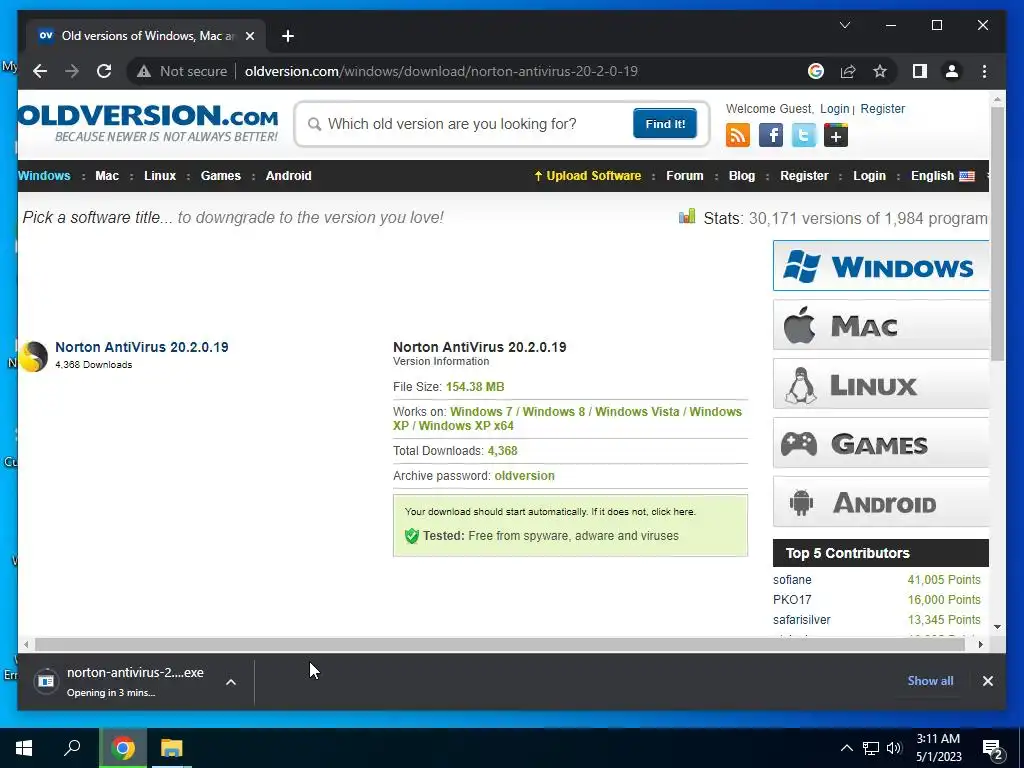1024x768 pixels.
Task: Open the RSS feed icon
Action: click(x=737, y=136)
